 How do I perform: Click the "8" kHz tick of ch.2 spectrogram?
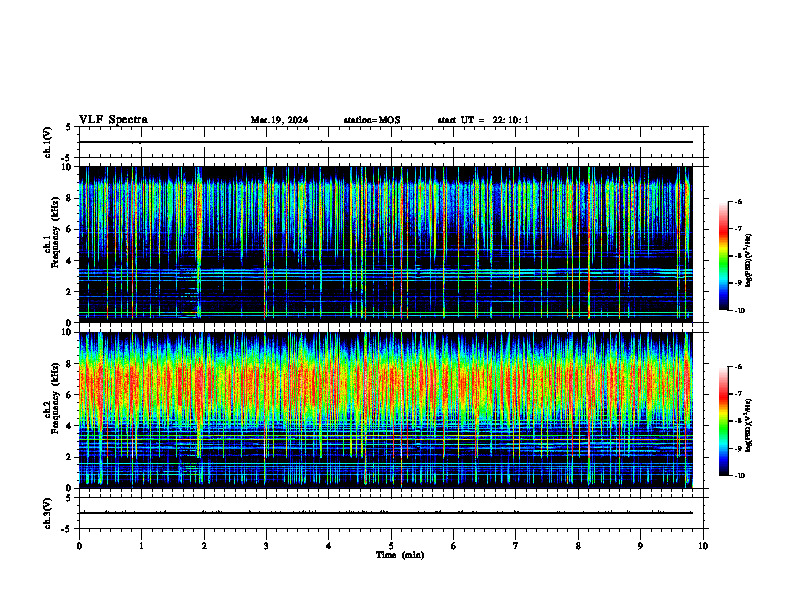pyautogui.click(x=70, y=364)
